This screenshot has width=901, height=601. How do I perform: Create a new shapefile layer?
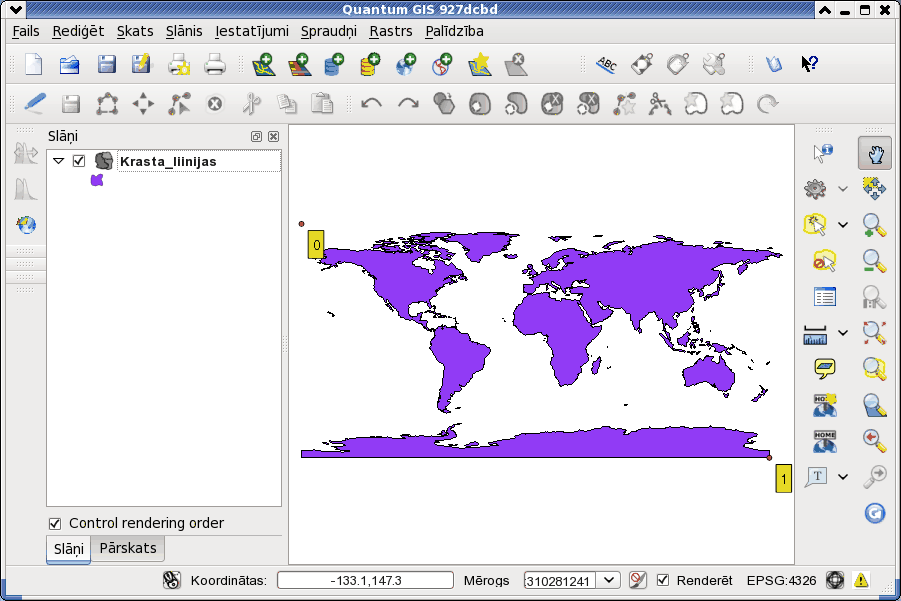click(x=480, y=64)
